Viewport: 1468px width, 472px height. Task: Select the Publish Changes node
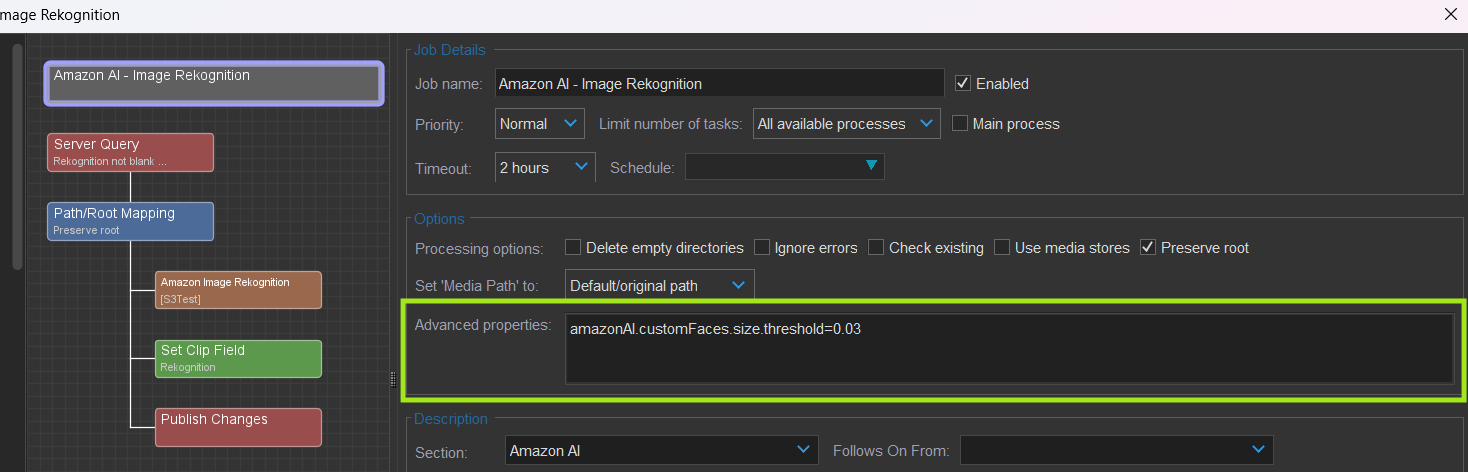click(238, 427)
